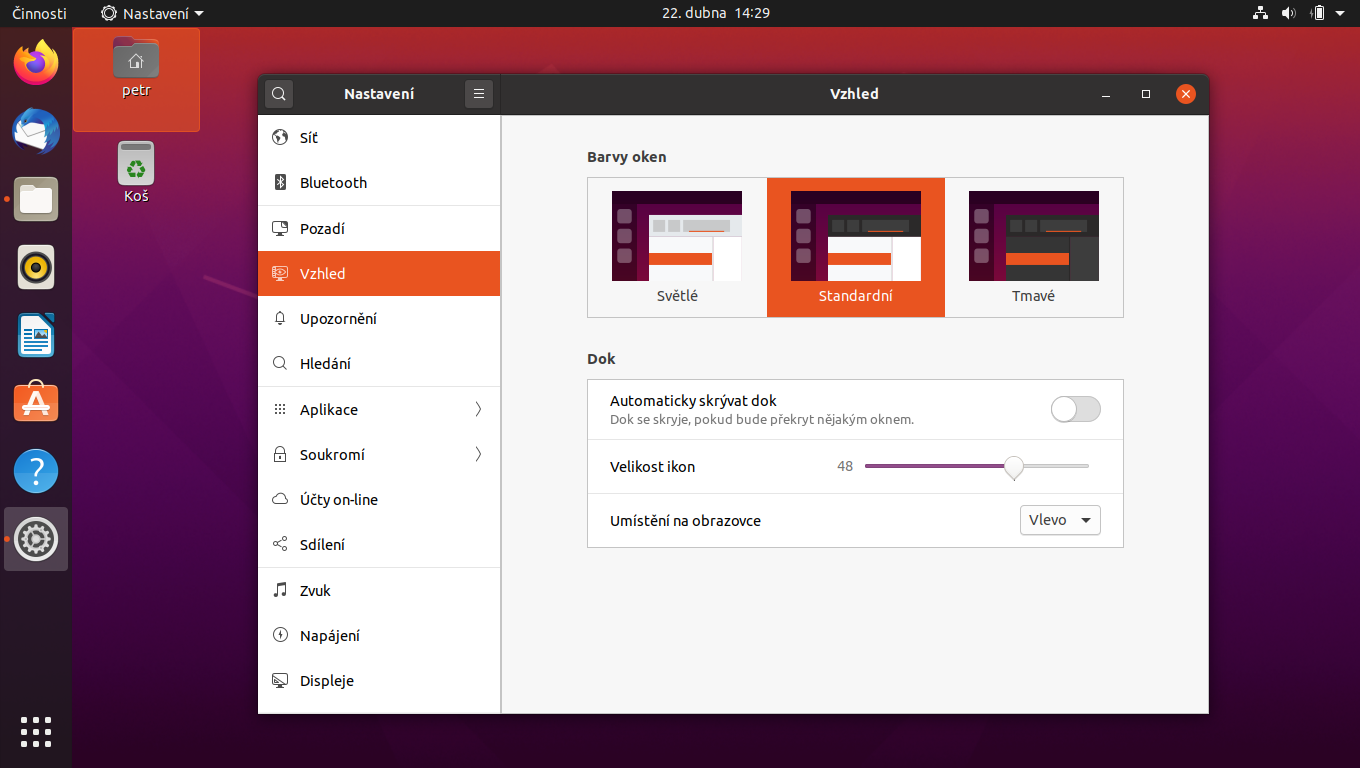Click the network status icon in top bar

click(x=1260, y=14)
